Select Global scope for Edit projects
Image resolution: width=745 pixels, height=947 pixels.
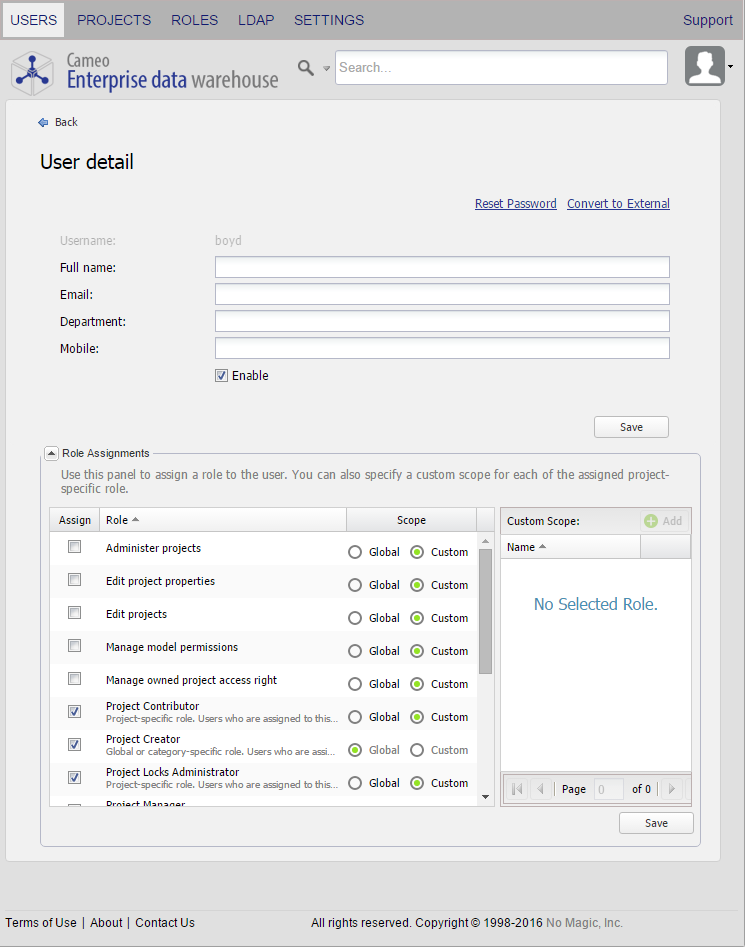point(355,618)
